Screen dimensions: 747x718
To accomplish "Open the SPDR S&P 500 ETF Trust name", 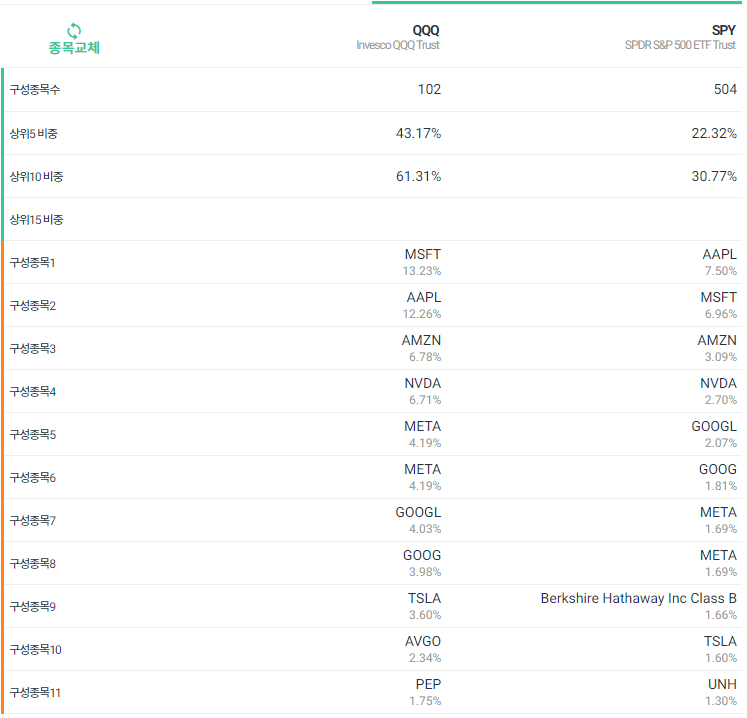I will pos(680,45).
